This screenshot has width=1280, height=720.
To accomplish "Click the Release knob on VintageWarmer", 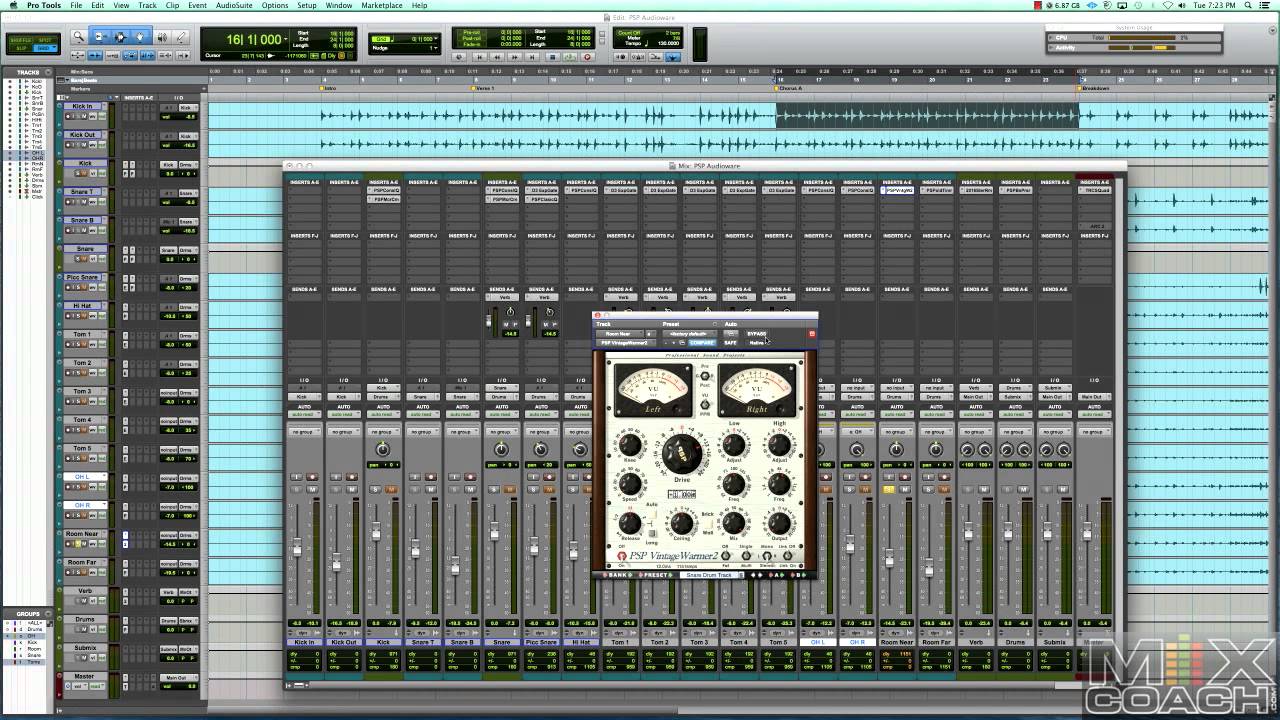I will 629,523.
